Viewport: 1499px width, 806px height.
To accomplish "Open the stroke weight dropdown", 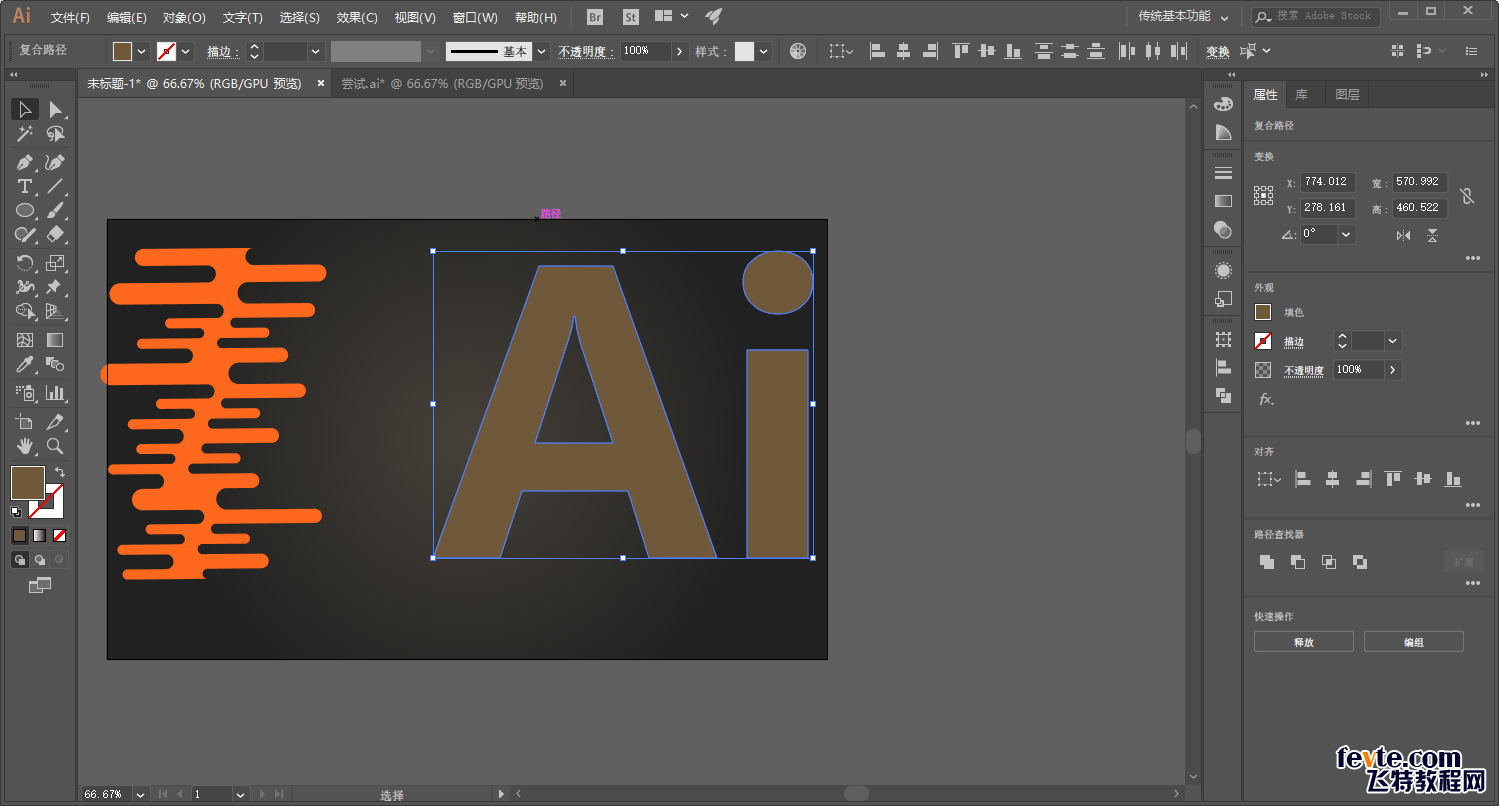I will 316,51.
